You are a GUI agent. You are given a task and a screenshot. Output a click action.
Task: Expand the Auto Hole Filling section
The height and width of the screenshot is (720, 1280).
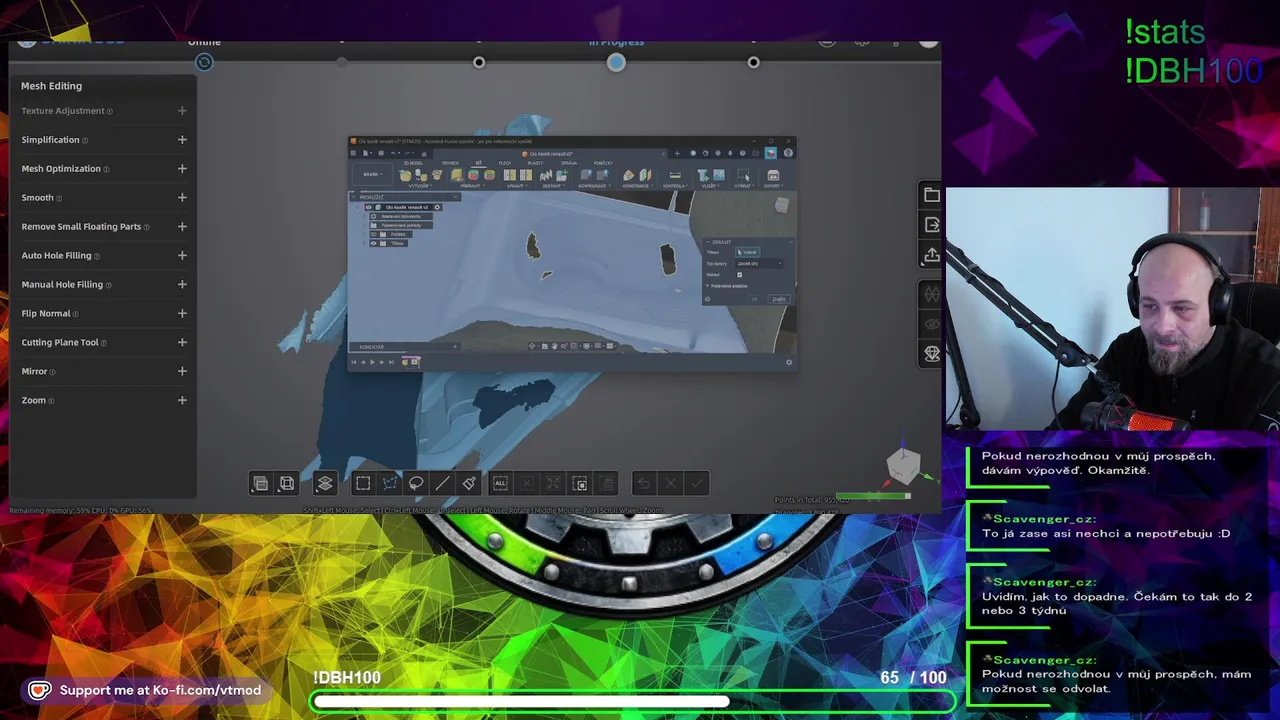[182, 256]
